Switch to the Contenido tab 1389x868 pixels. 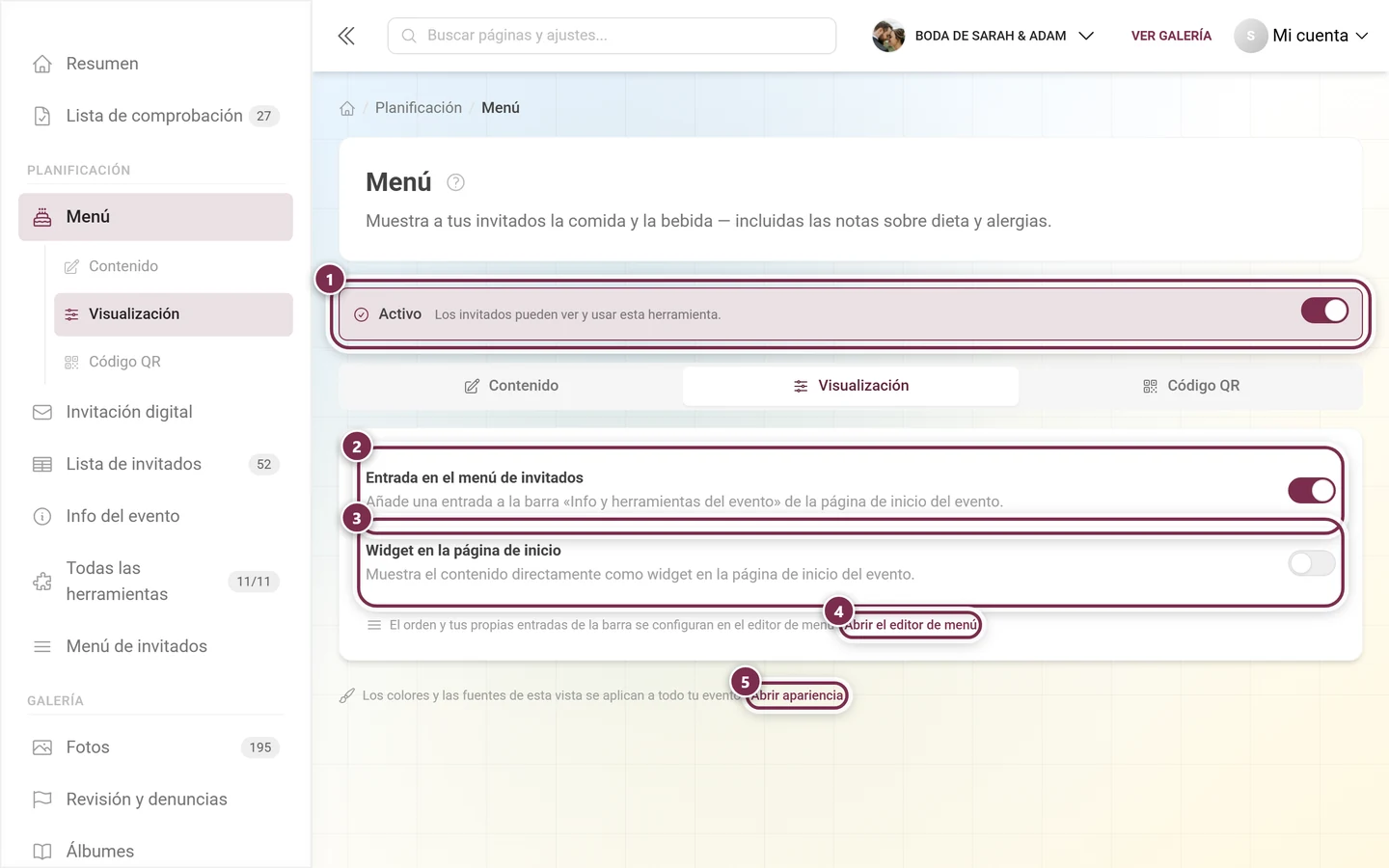click(511, 386)
